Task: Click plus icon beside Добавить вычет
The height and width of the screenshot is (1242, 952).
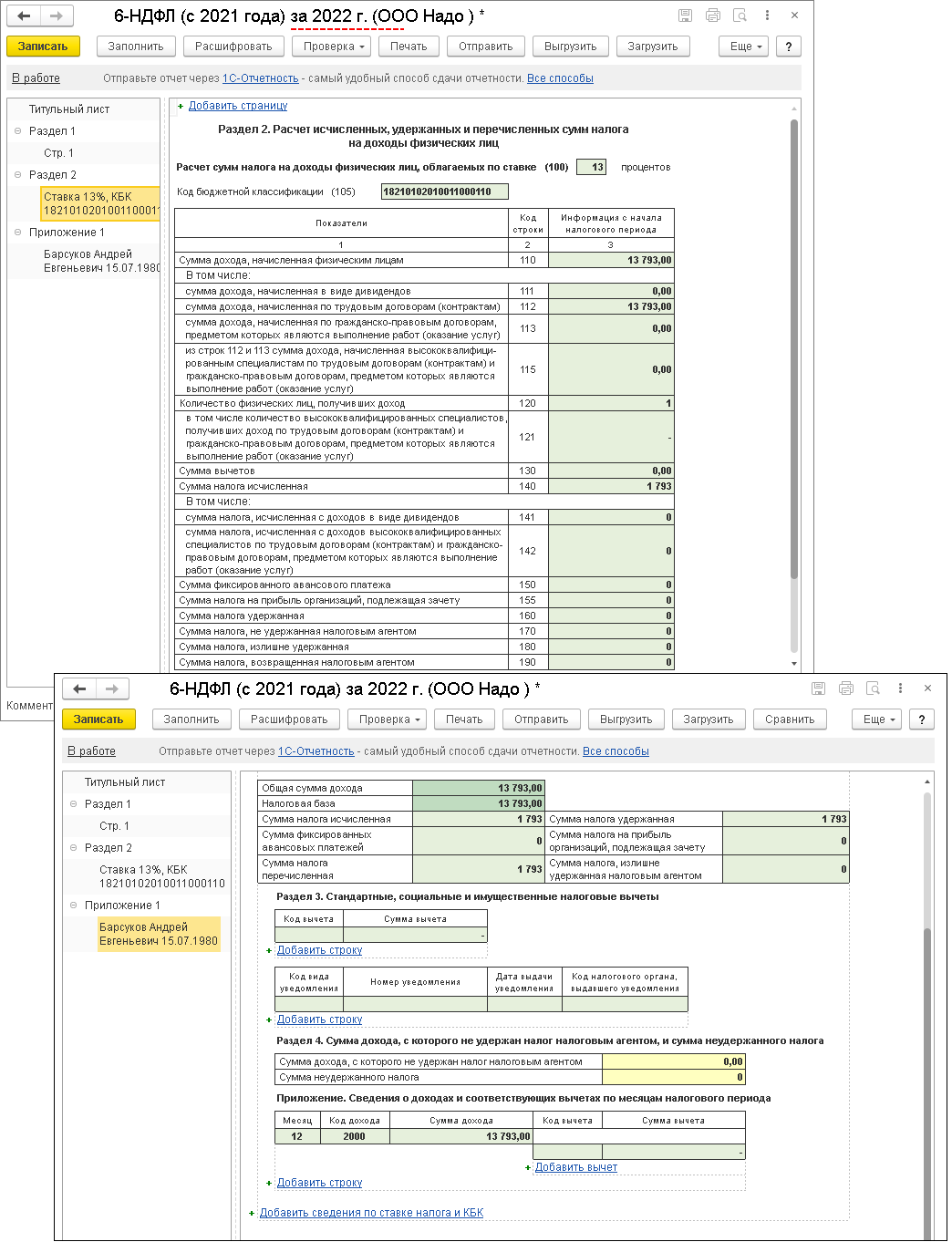Action: (x=528, y=1168)
